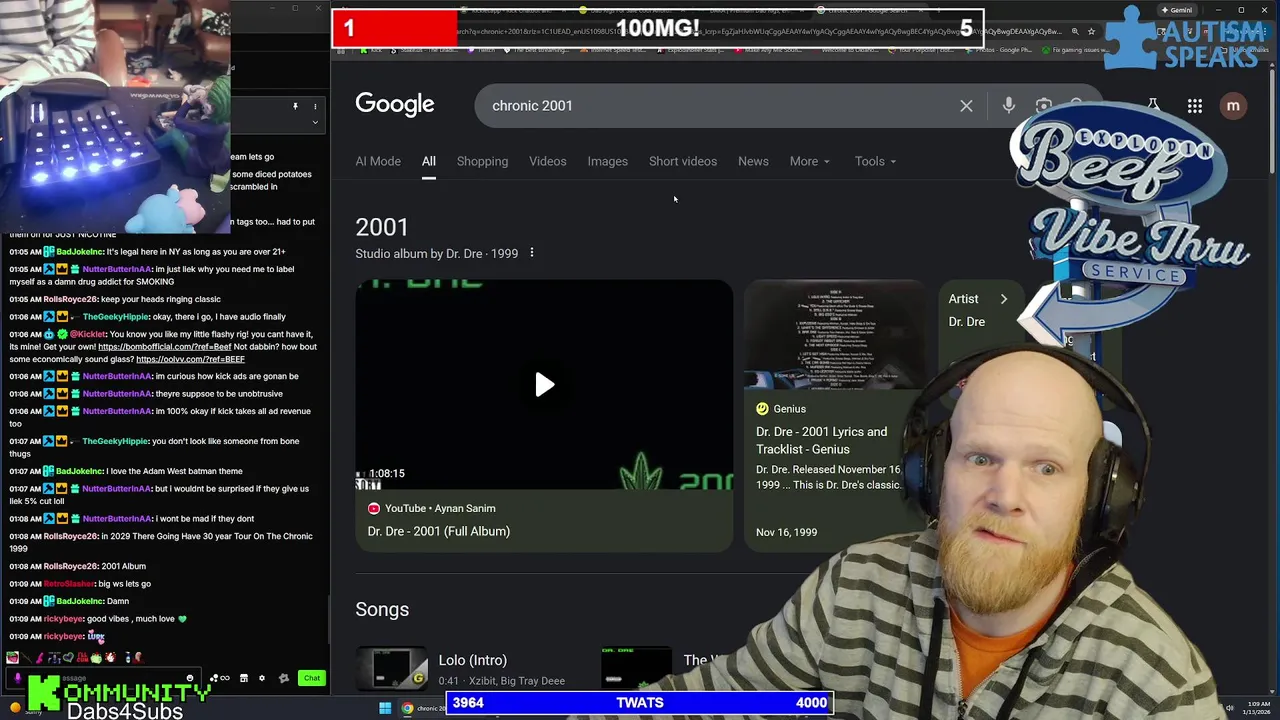Collapse the chat panel chevron
1280x720 pixels.
click(x=315, y=123)
